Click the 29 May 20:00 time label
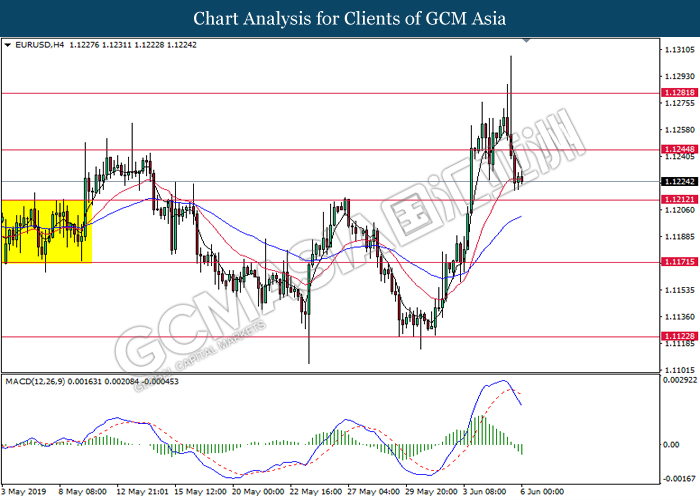 [431, 491]
